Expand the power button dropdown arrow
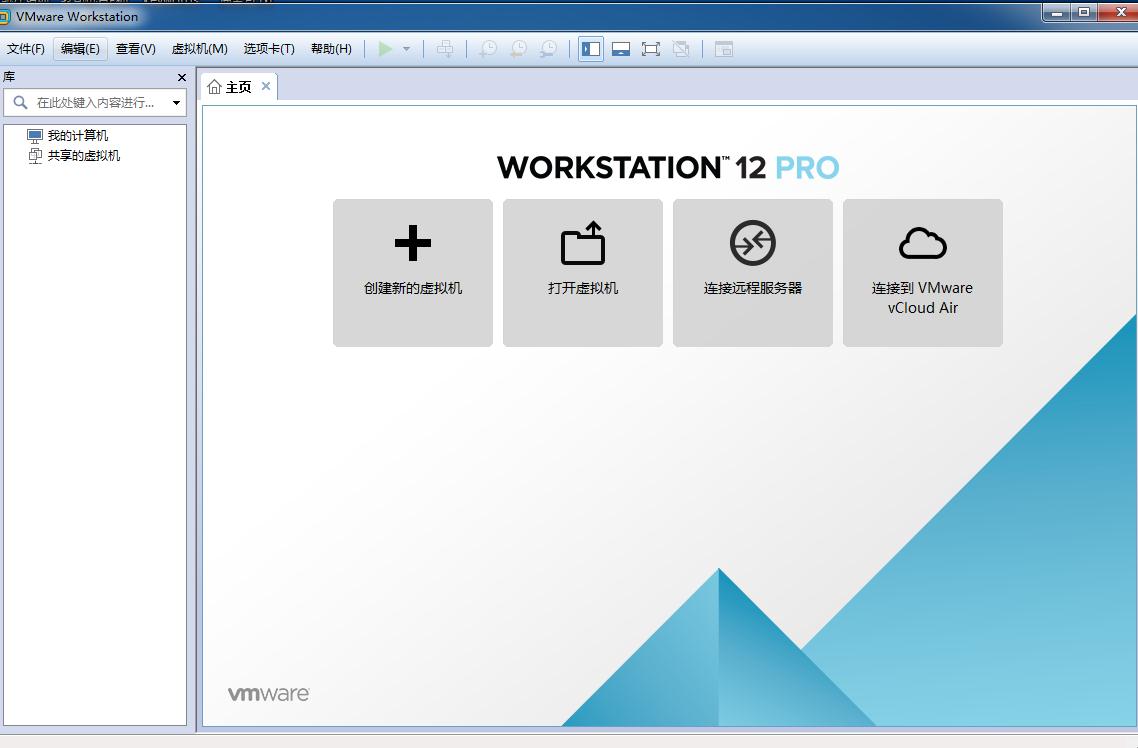 pos(405,48)
